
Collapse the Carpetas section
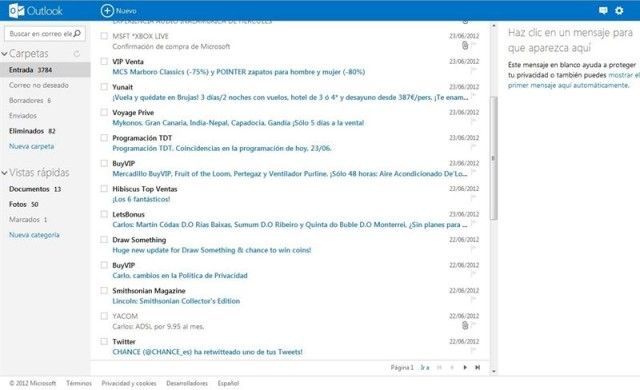pyautogui.click(x=4, y=53)
